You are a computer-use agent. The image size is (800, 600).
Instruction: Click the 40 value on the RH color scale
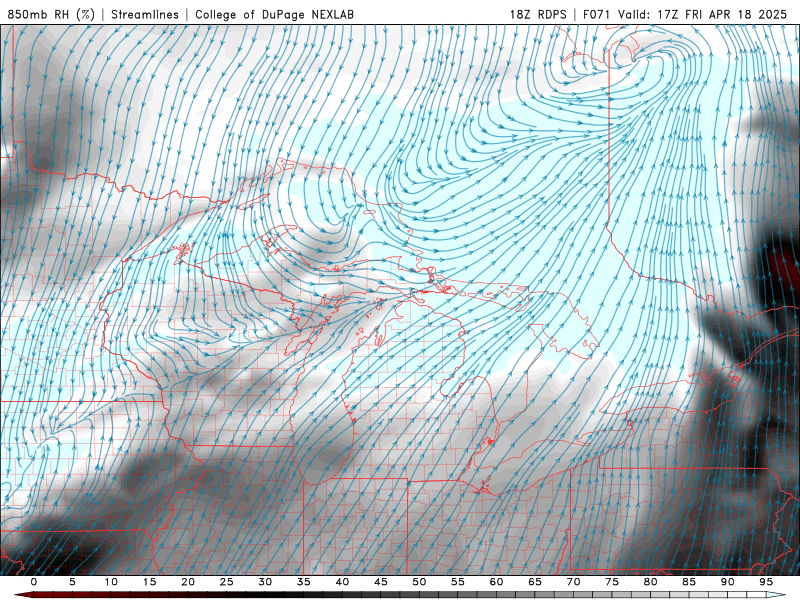coord(342,582)
